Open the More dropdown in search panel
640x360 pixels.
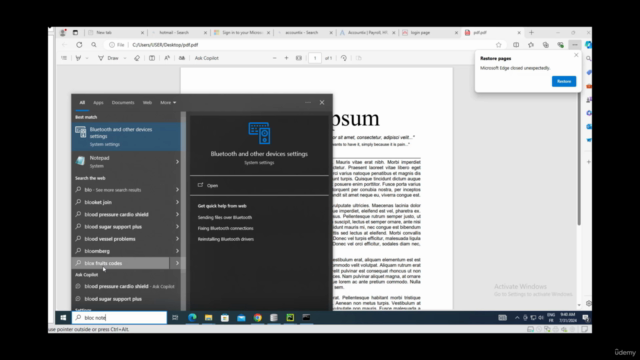(168, 102)
